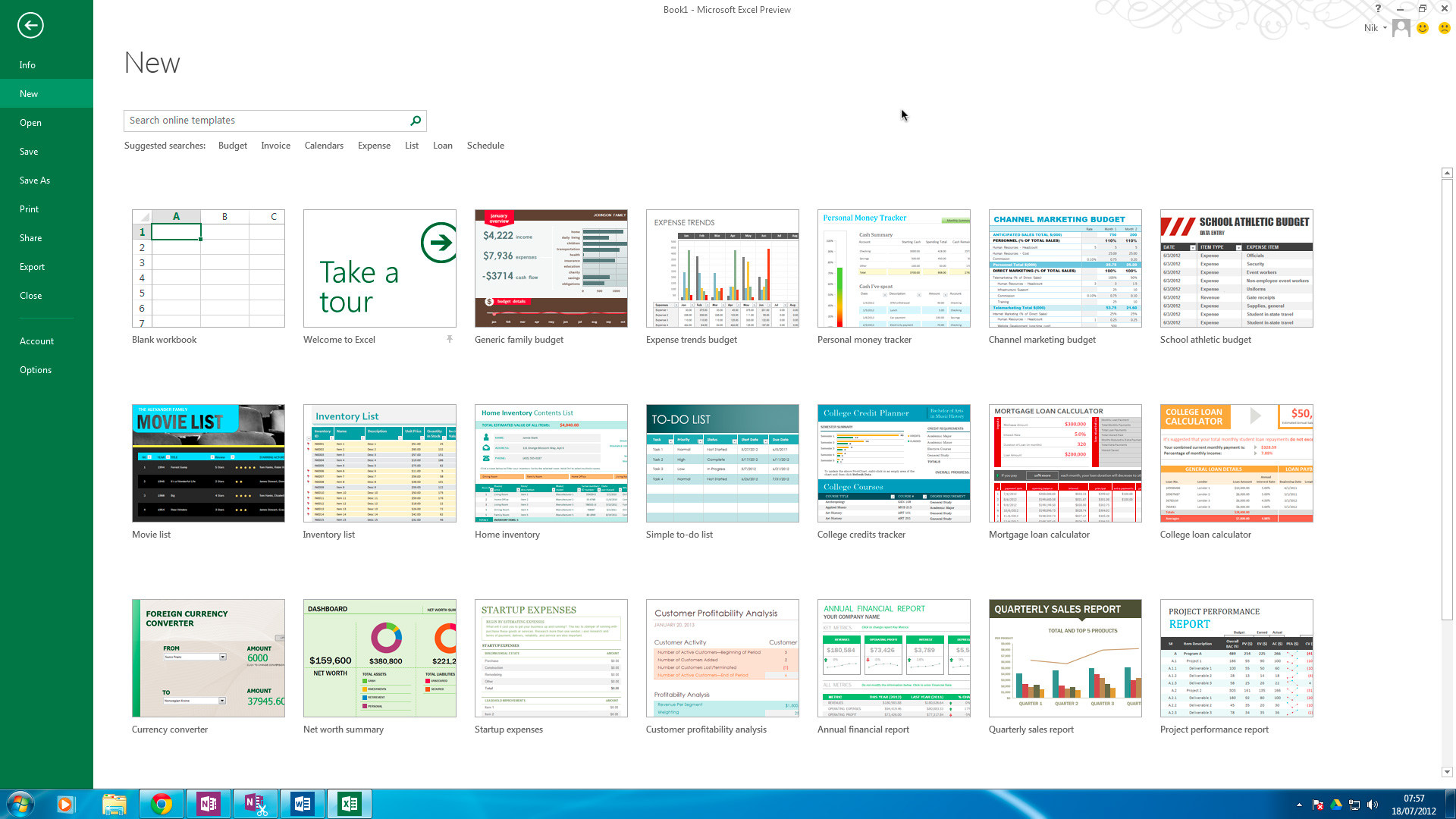Open Google Chrome from taskbar
Image resolution: width=1456 pixels, height=819 pixels.
(161, 804)
